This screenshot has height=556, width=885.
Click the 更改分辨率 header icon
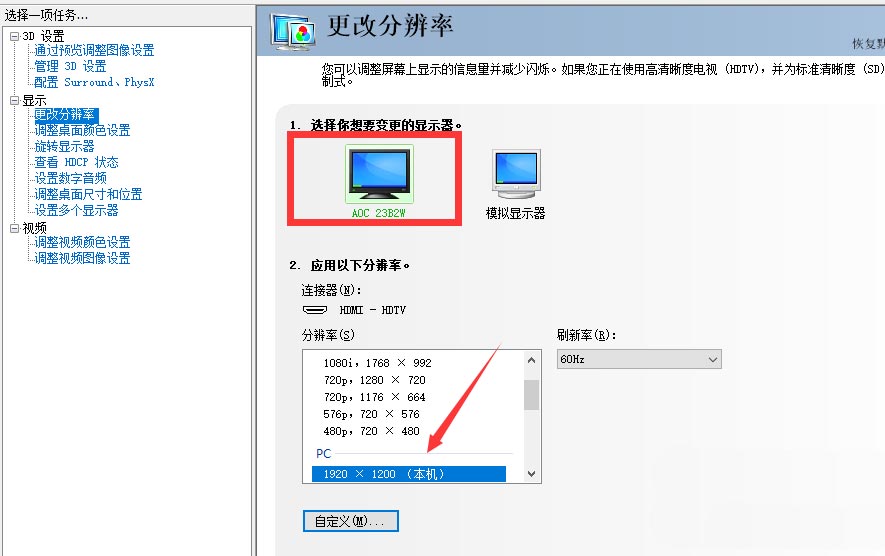pos(292,32)
